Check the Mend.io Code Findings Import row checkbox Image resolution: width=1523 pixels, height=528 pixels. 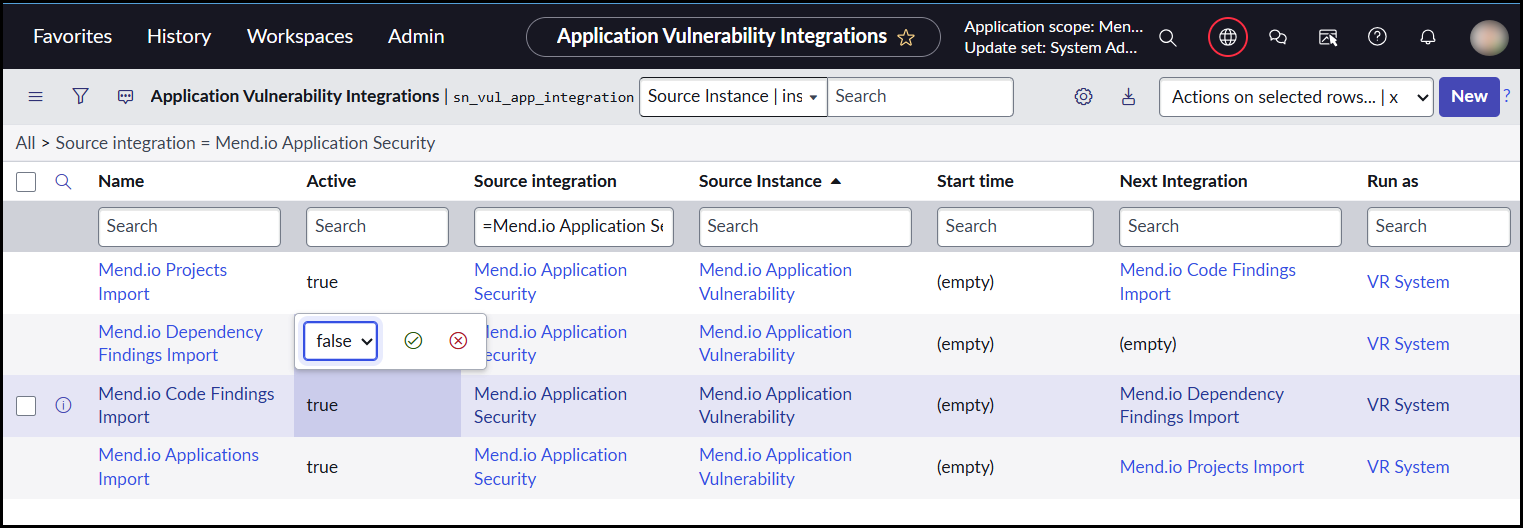click(x=27, y=405)
